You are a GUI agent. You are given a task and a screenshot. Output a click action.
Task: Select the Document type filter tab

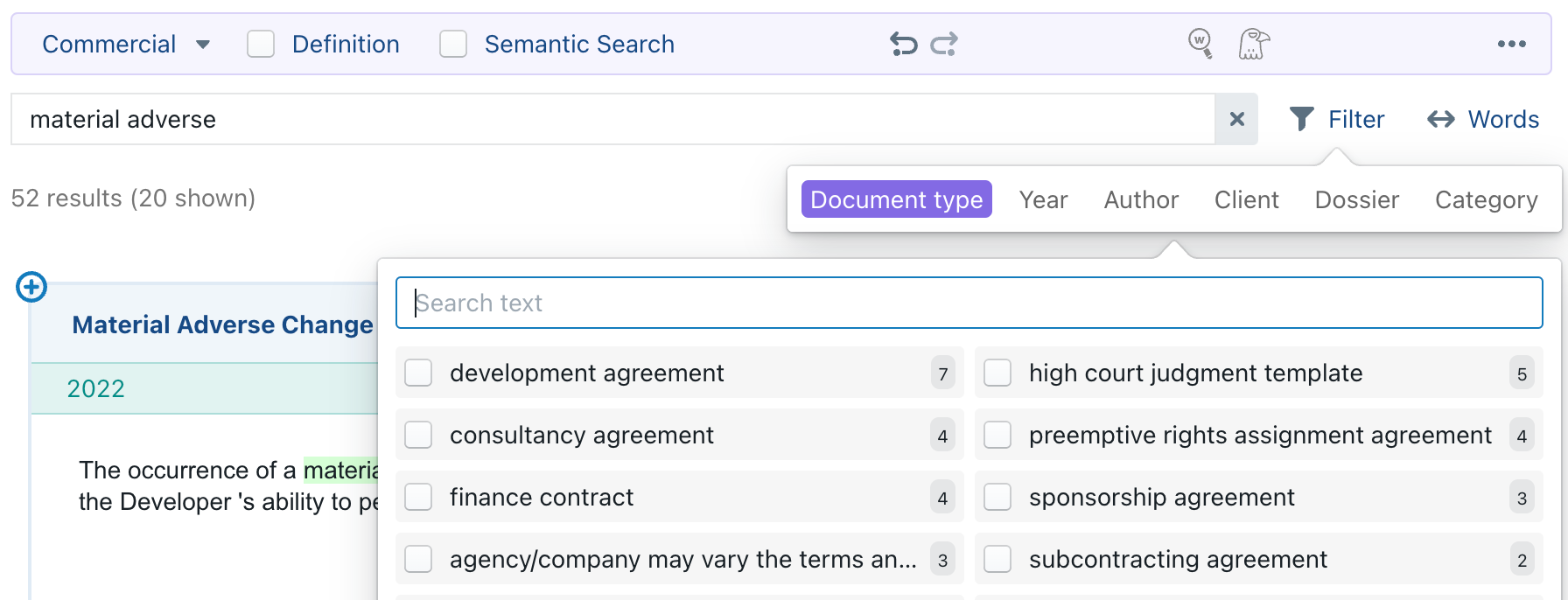click(x=896, y=199)
